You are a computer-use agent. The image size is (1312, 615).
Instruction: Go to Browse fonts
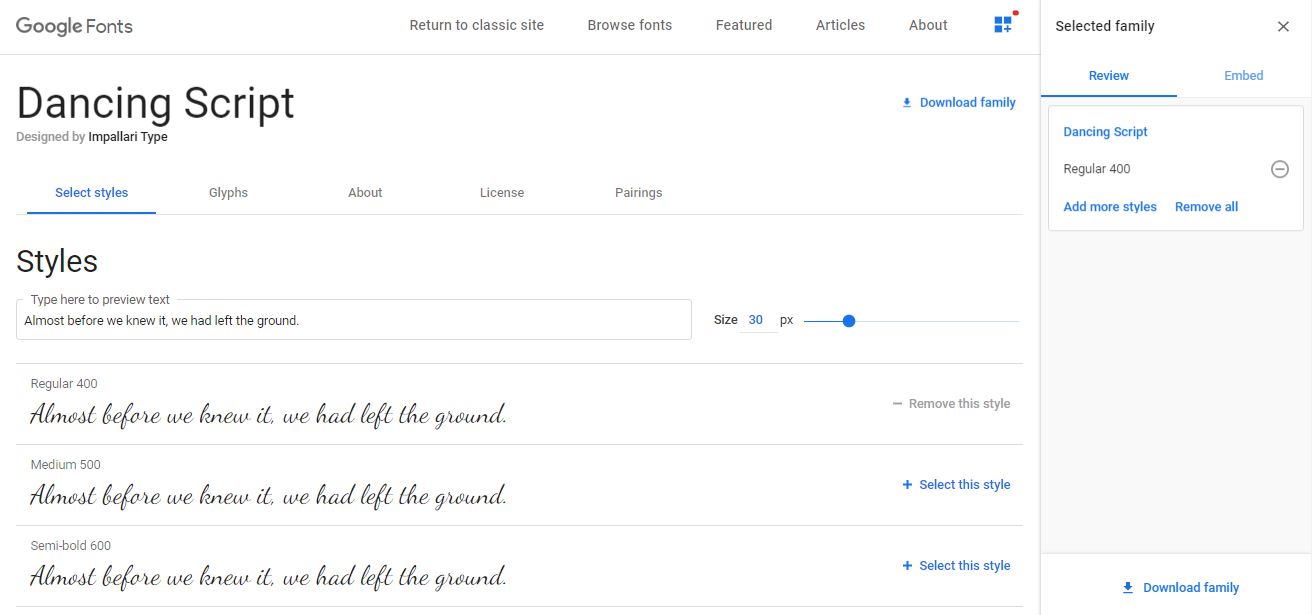(x=630, y=25)
